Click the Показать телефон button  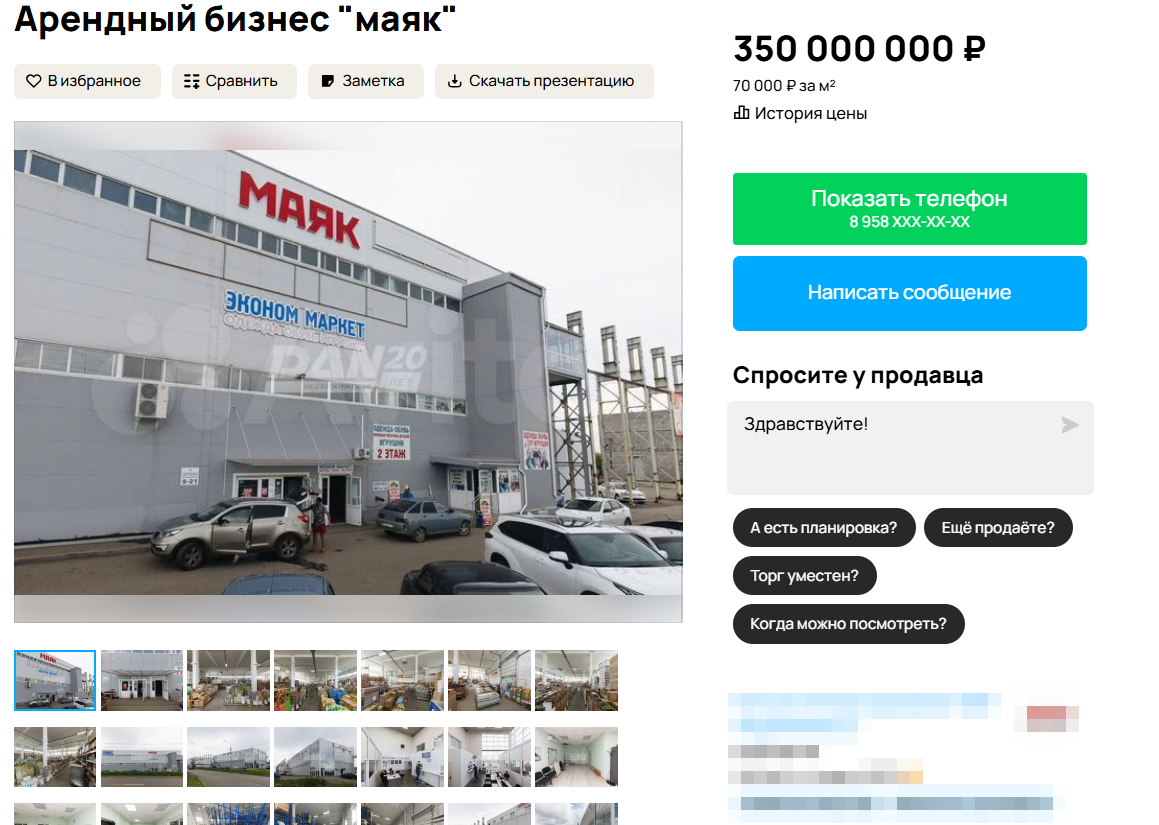point(909,208)
